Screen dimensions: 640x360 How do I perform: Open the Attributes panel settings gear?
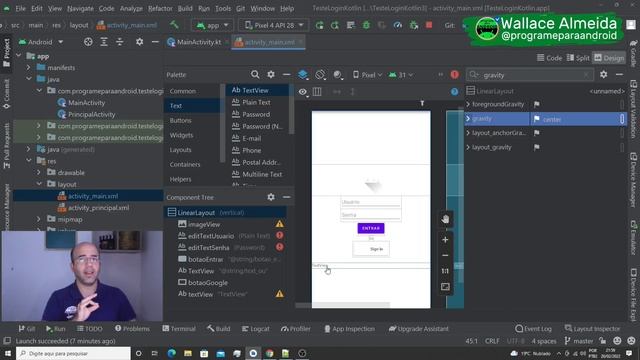603,74
